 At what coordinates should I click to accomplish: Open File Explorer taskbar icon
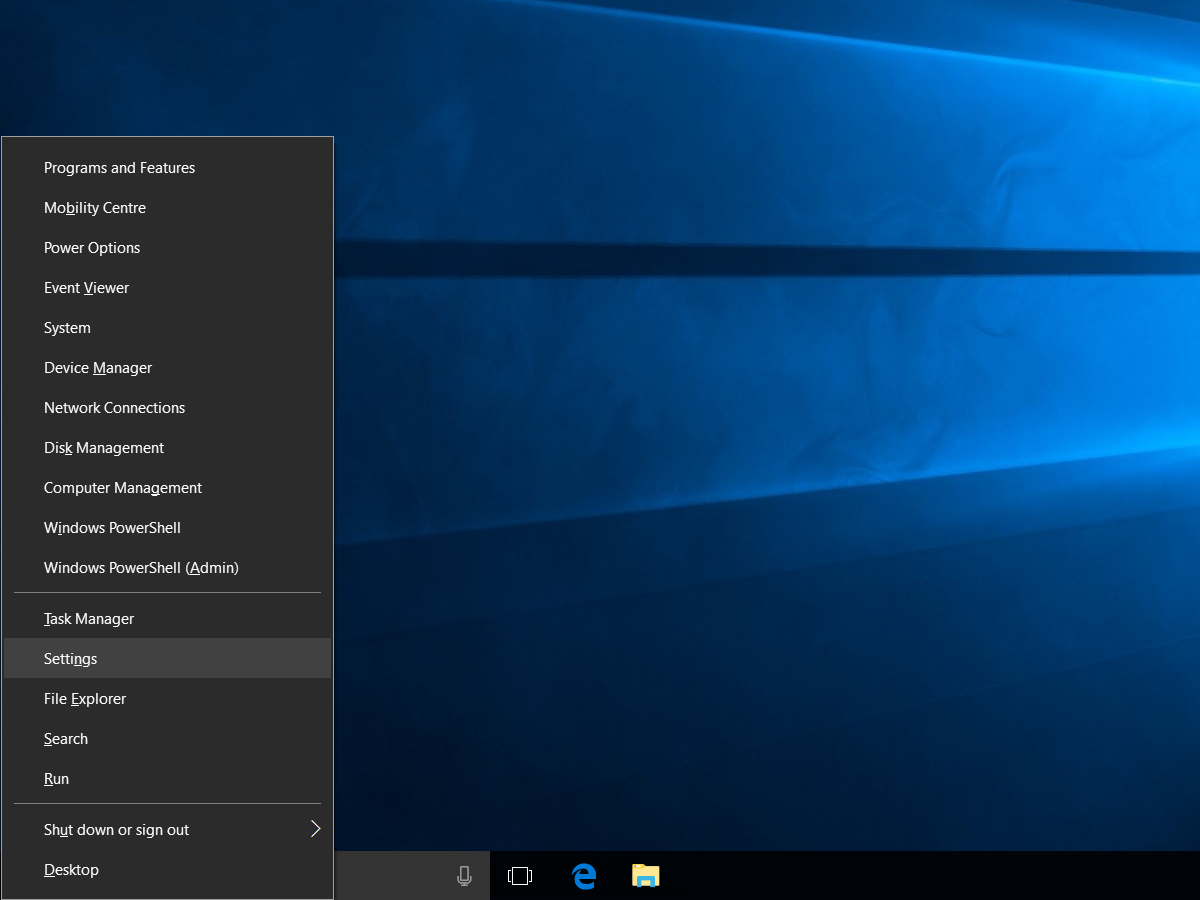click(x=646, y=876)
